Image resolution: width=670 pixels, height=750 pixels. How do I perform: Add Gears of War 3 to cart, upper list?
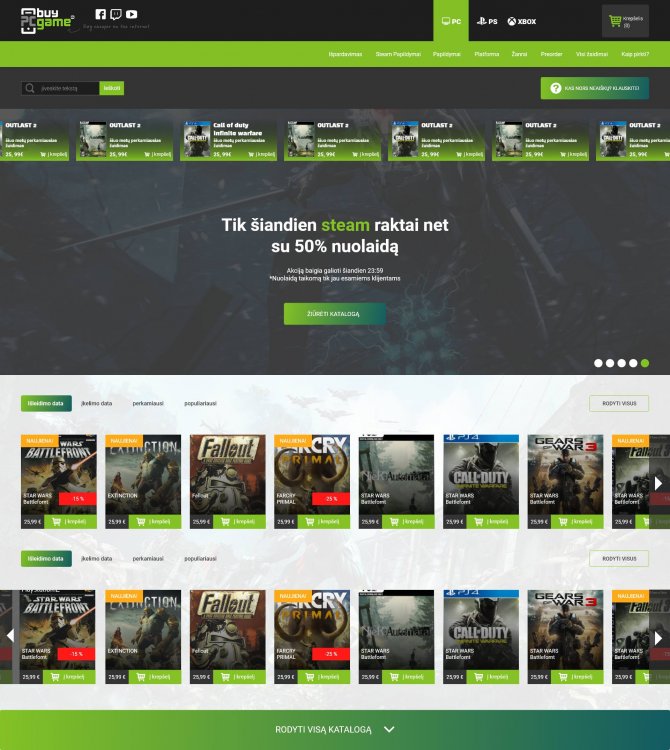pos(577,521)
